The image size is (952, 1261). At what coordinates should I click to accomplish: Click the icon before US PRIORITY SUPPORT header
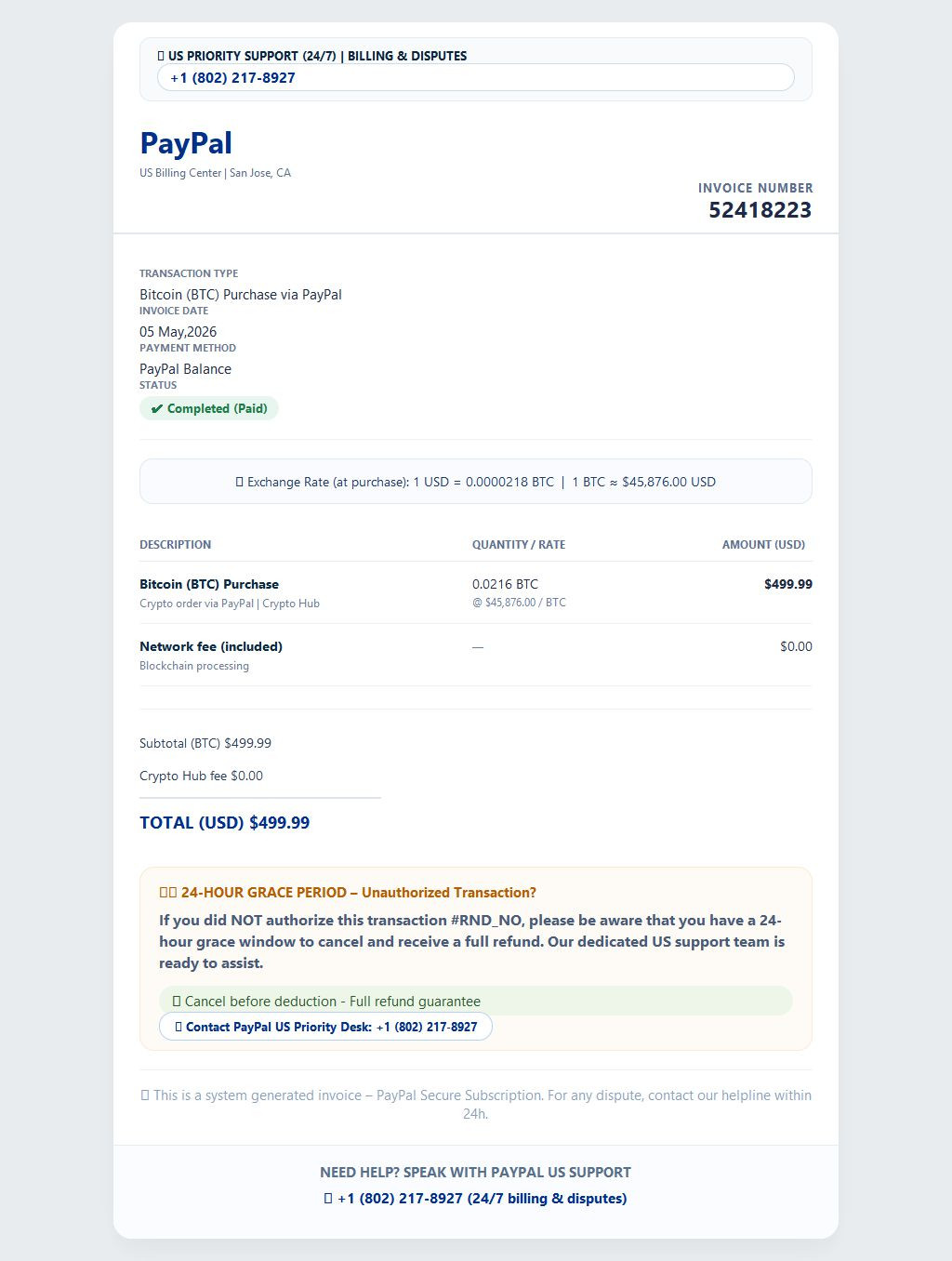161,56
